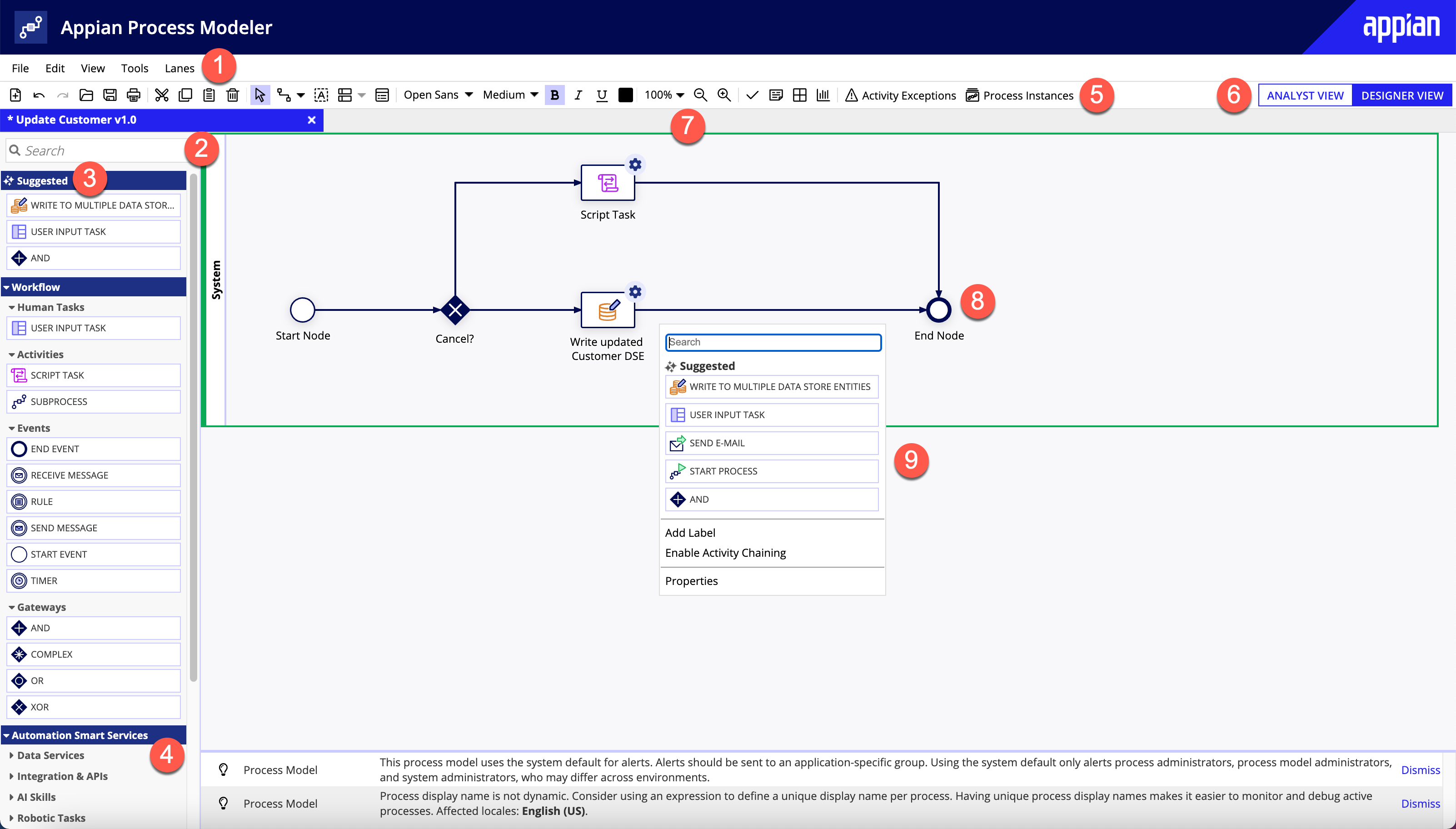Choose Properties in context menu

point(691,581)
